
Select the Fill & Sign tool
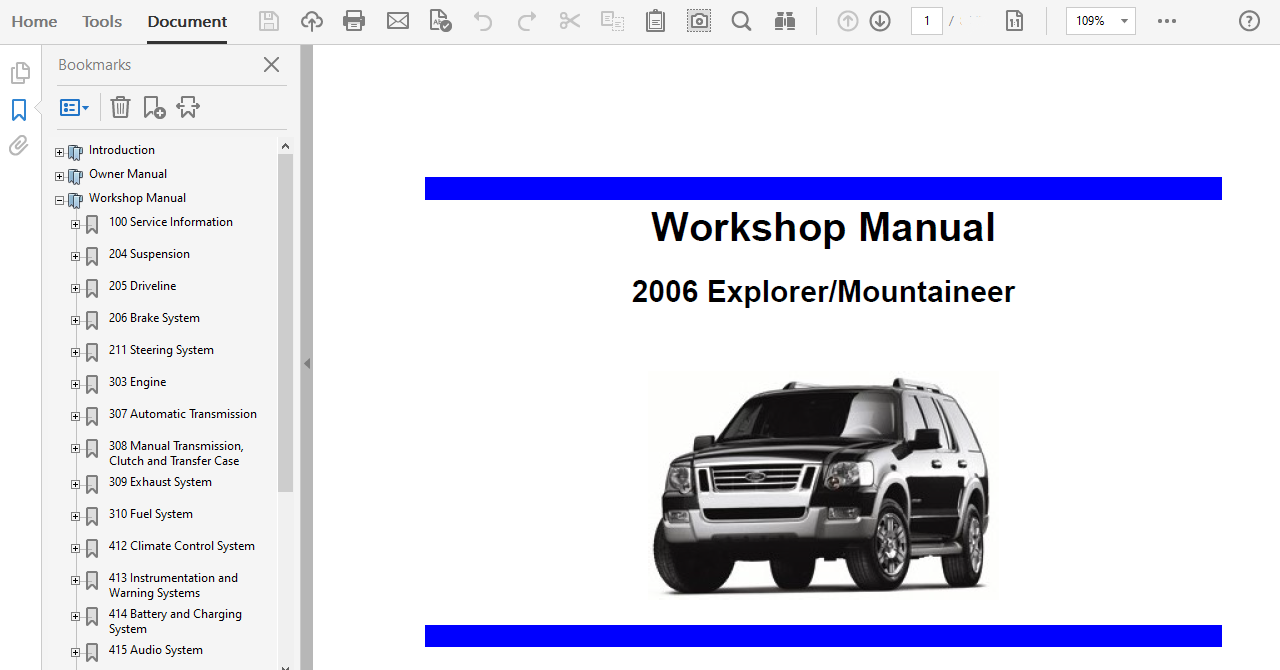(440, 20)
